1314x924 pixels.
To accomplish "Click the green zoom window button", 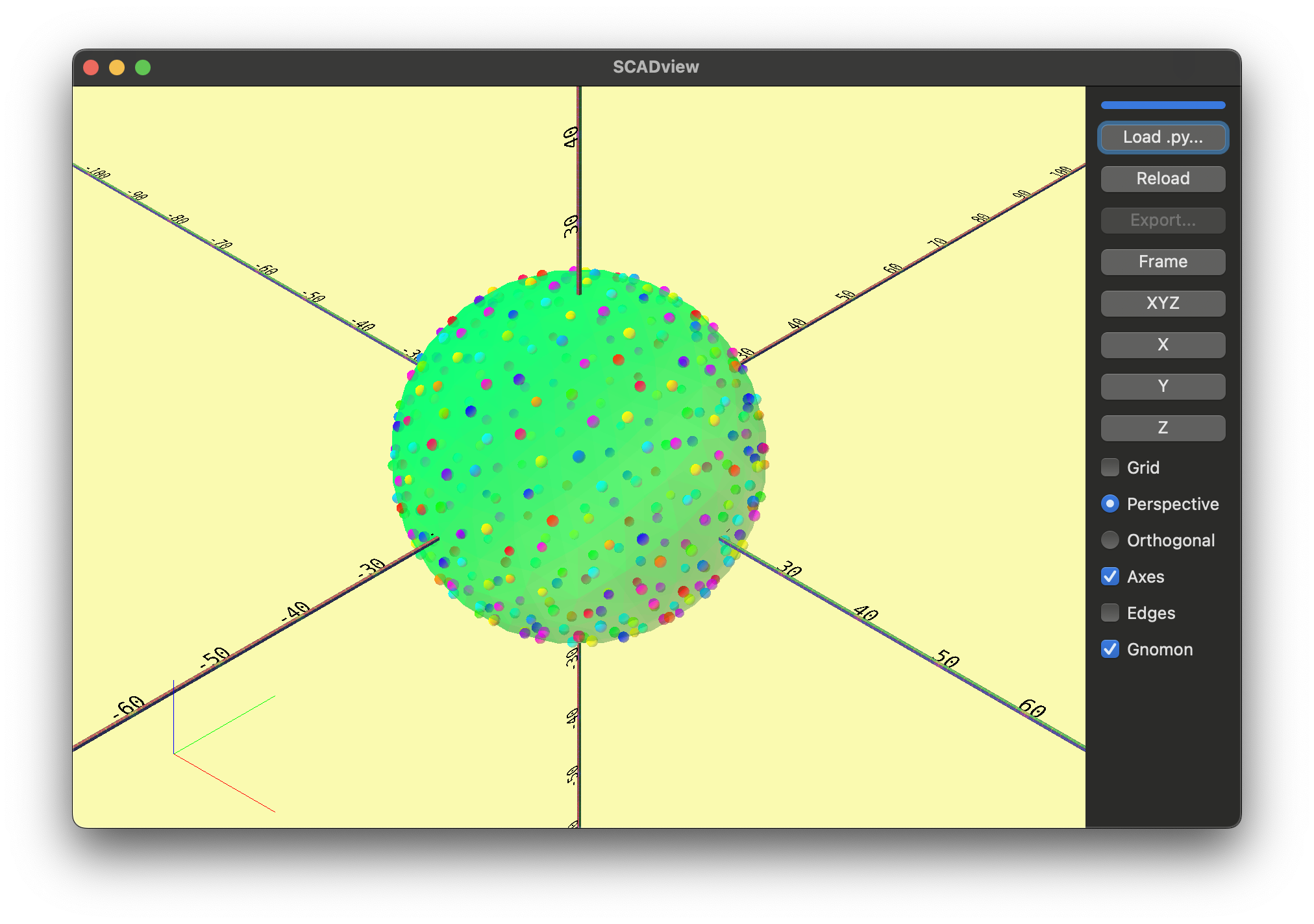I will tap(143, 67).
